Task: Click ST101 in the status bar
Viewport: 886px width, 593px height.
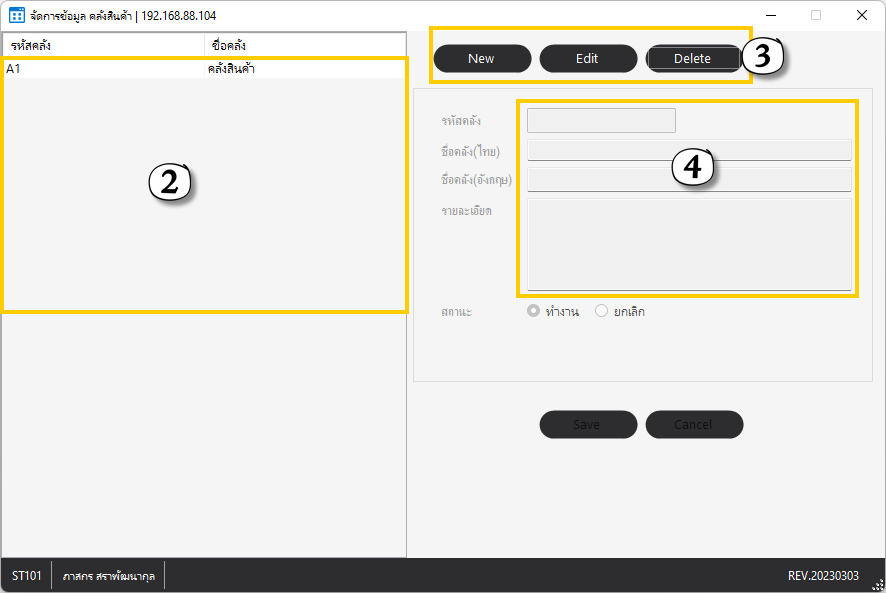Action: tap(26, 577)
